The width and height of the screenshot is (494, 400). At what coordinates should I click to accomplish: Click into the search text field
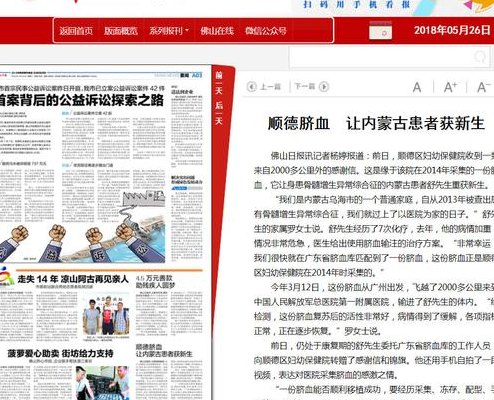tap(380, 57)
